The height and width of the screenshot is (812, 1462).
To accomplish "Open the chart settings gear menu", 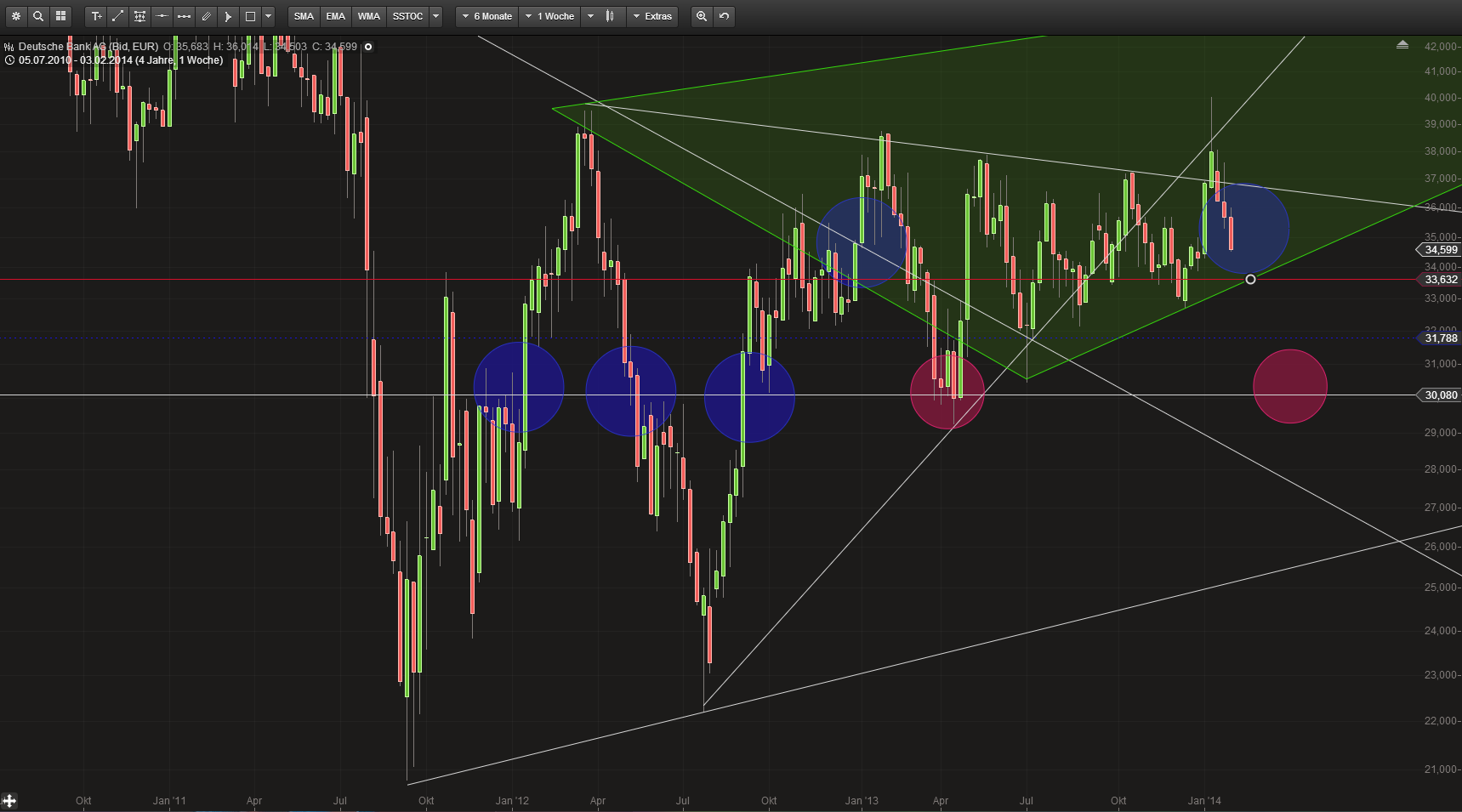I will pyautogui.click(x=16, y=15).
